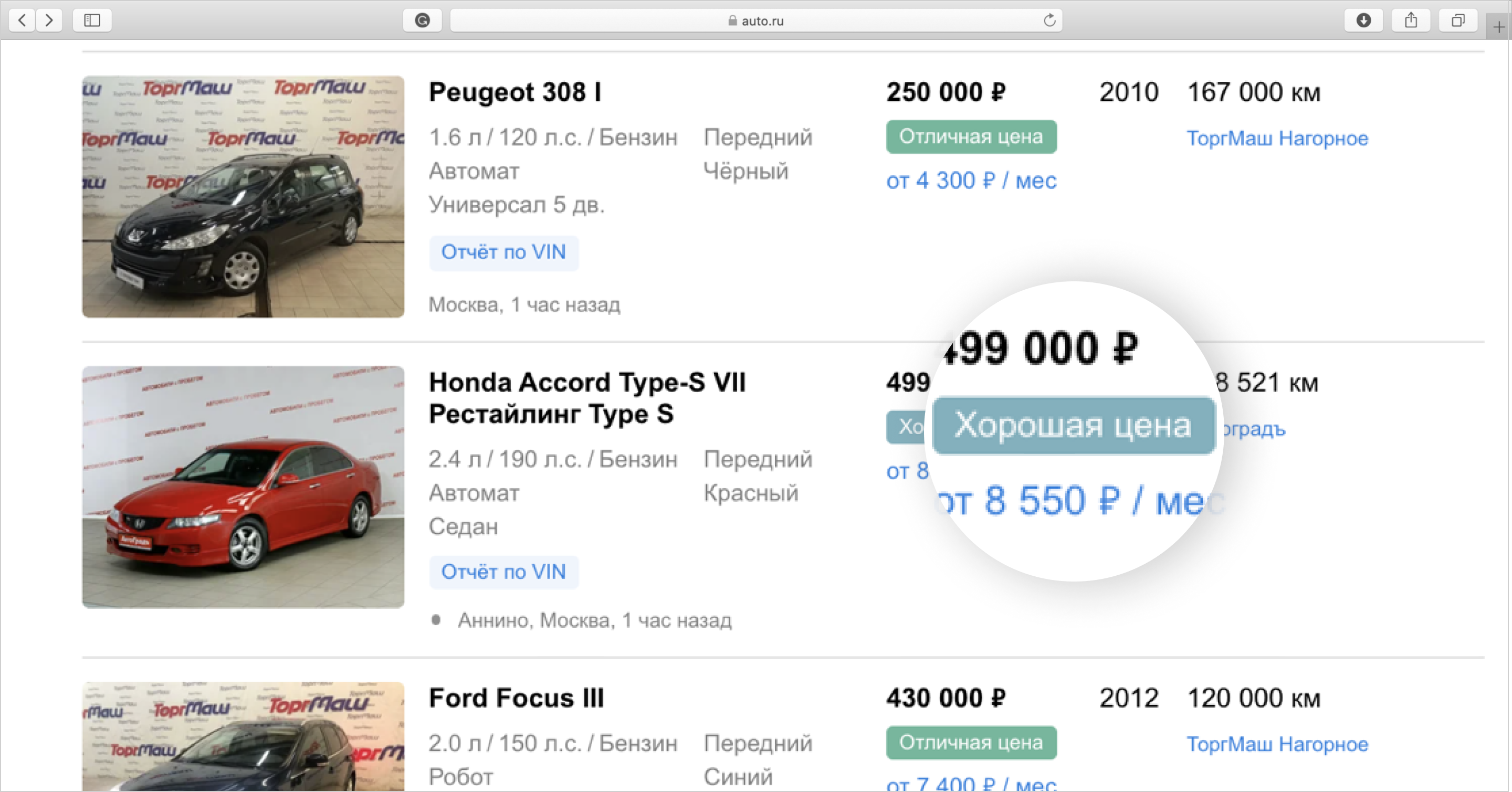Viewport: 1512px width, 792px height.
Task: Click Peugeot's 'от 4 300 ₽ / мес' link
Action: pyautogui.click(x=971, y=181)
